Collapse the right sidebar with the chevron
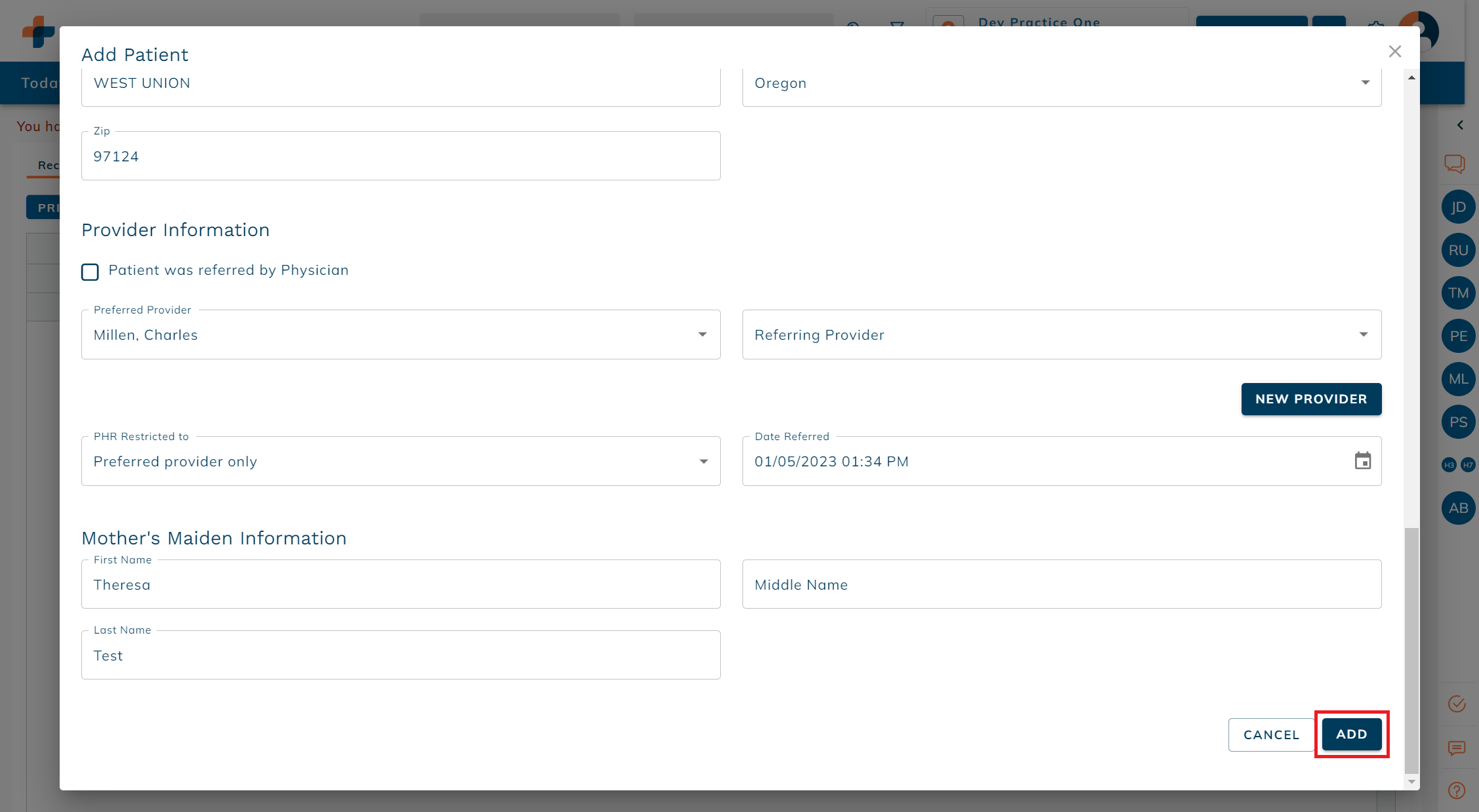This screenshot has width=1479, height=812. point(1461,125)
